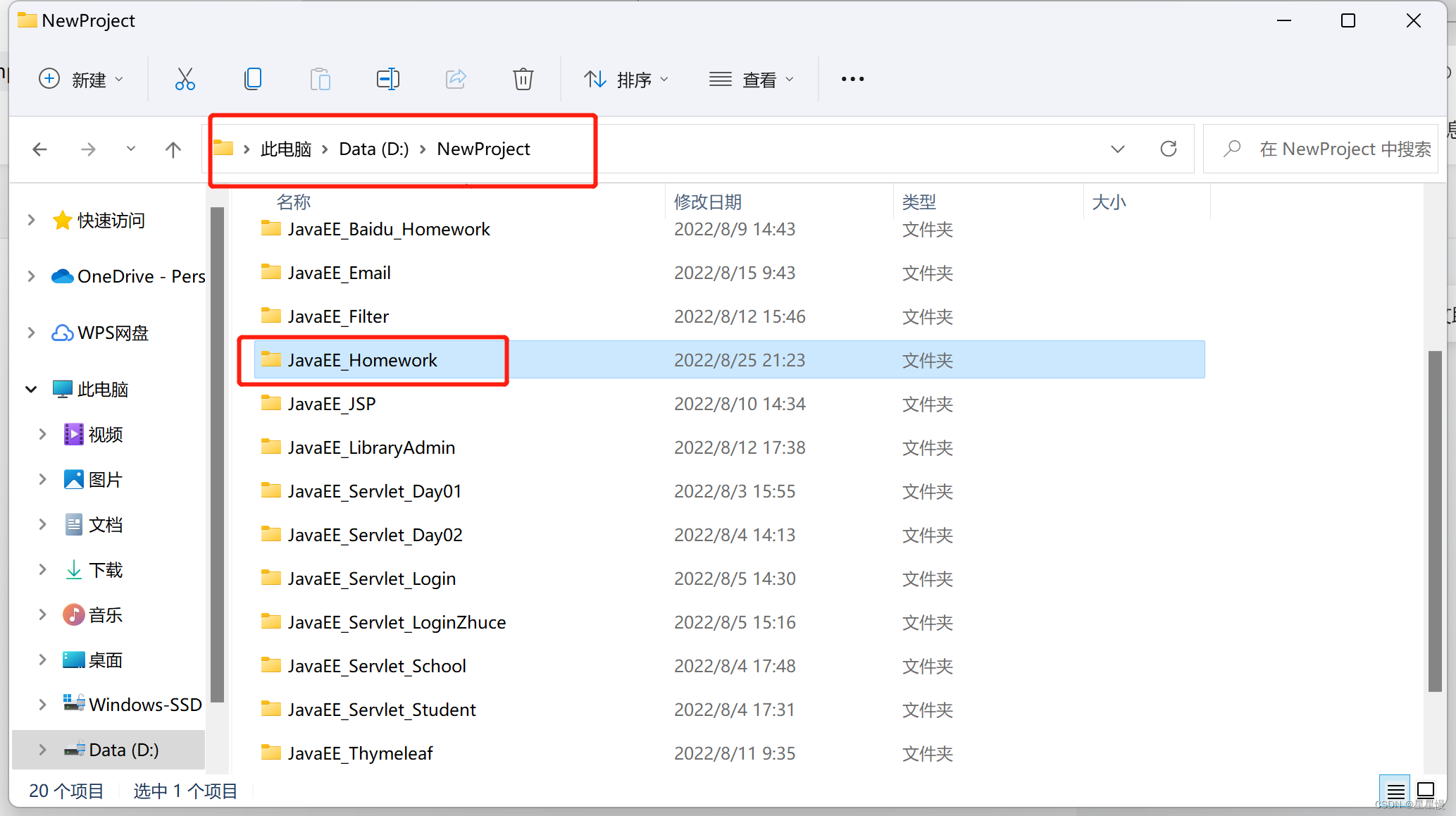1456x816 pixels.
Task: Expand the 快速访问 tree node
Action: pyautogui.click(x=31, y=220)
